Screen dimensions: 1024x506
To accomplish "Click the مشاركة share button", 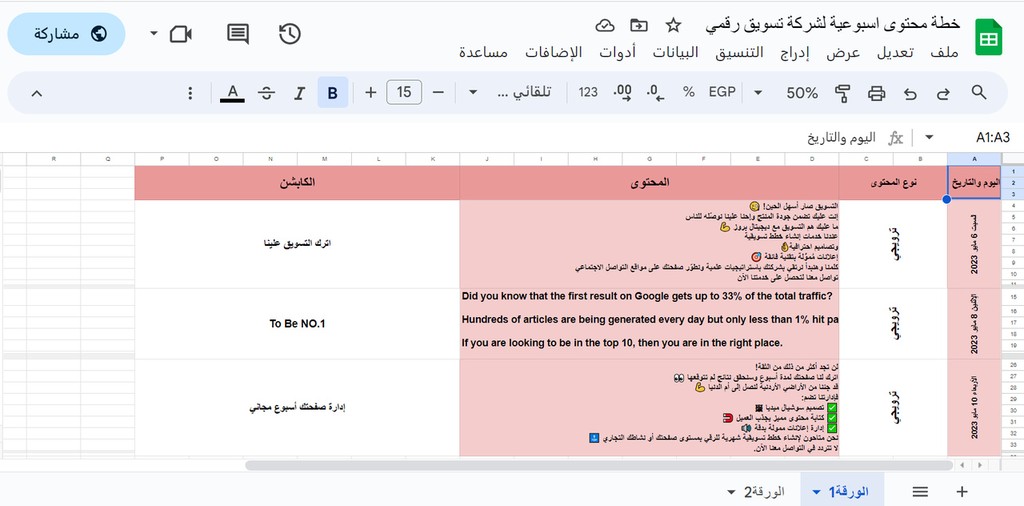I will [67, 34].
